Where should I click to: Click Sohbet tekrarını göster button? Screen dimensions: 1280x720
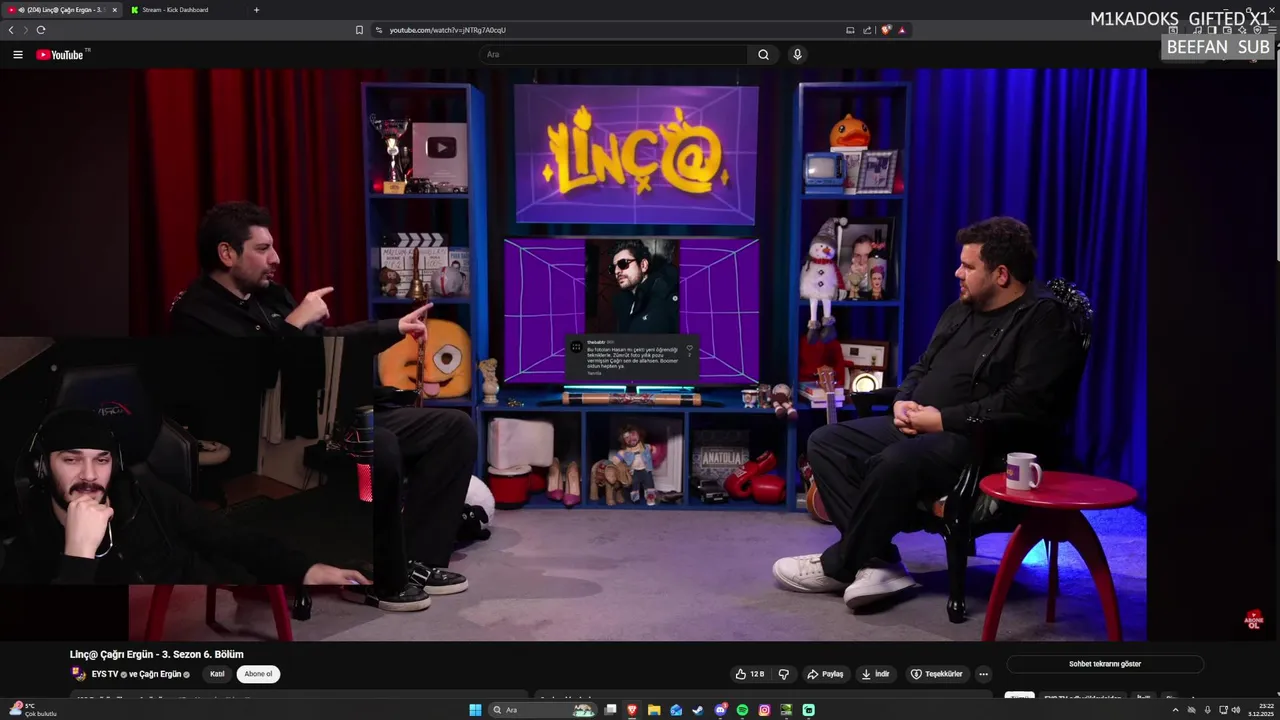point(1105,664)
